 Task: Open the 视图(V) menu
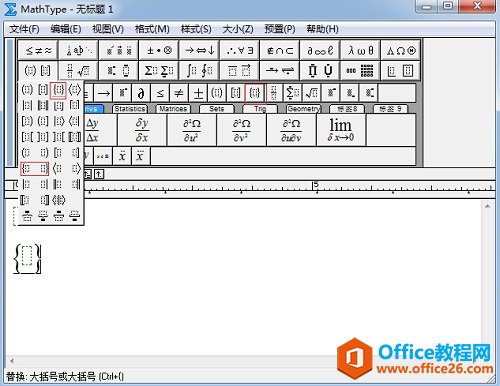(x=108, y=29)
